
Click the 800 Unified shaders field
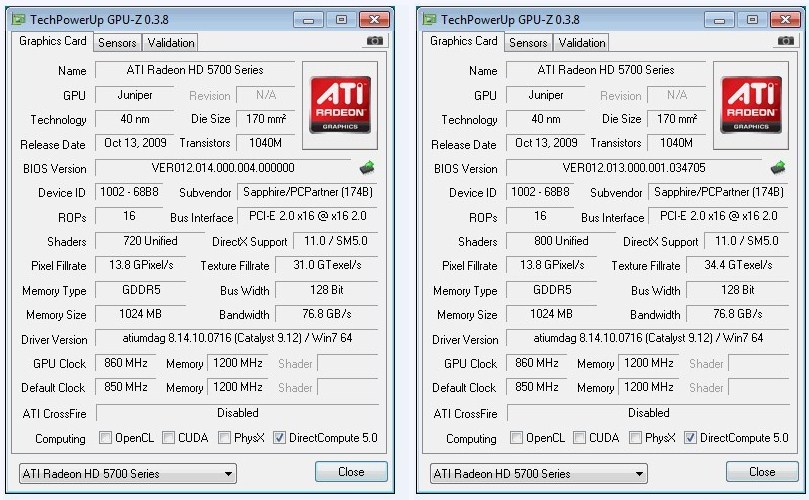pos(561,241)
